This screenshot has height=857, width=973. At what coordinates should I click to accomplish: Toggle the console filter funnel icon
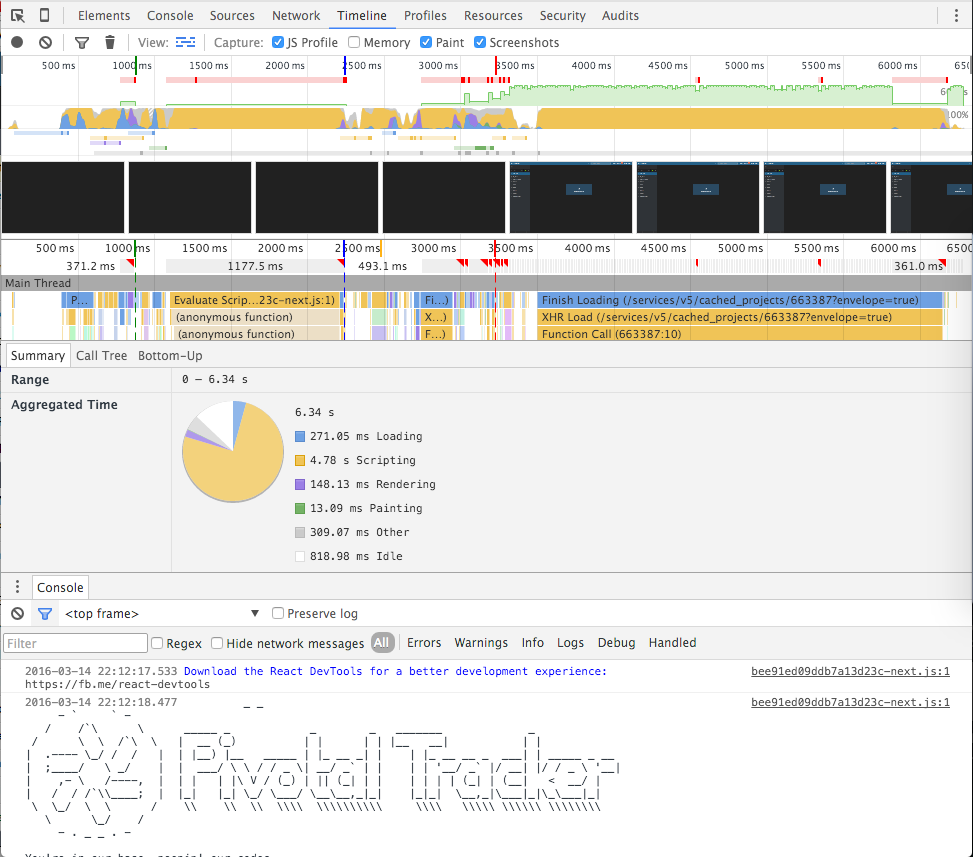coord(45,614)
